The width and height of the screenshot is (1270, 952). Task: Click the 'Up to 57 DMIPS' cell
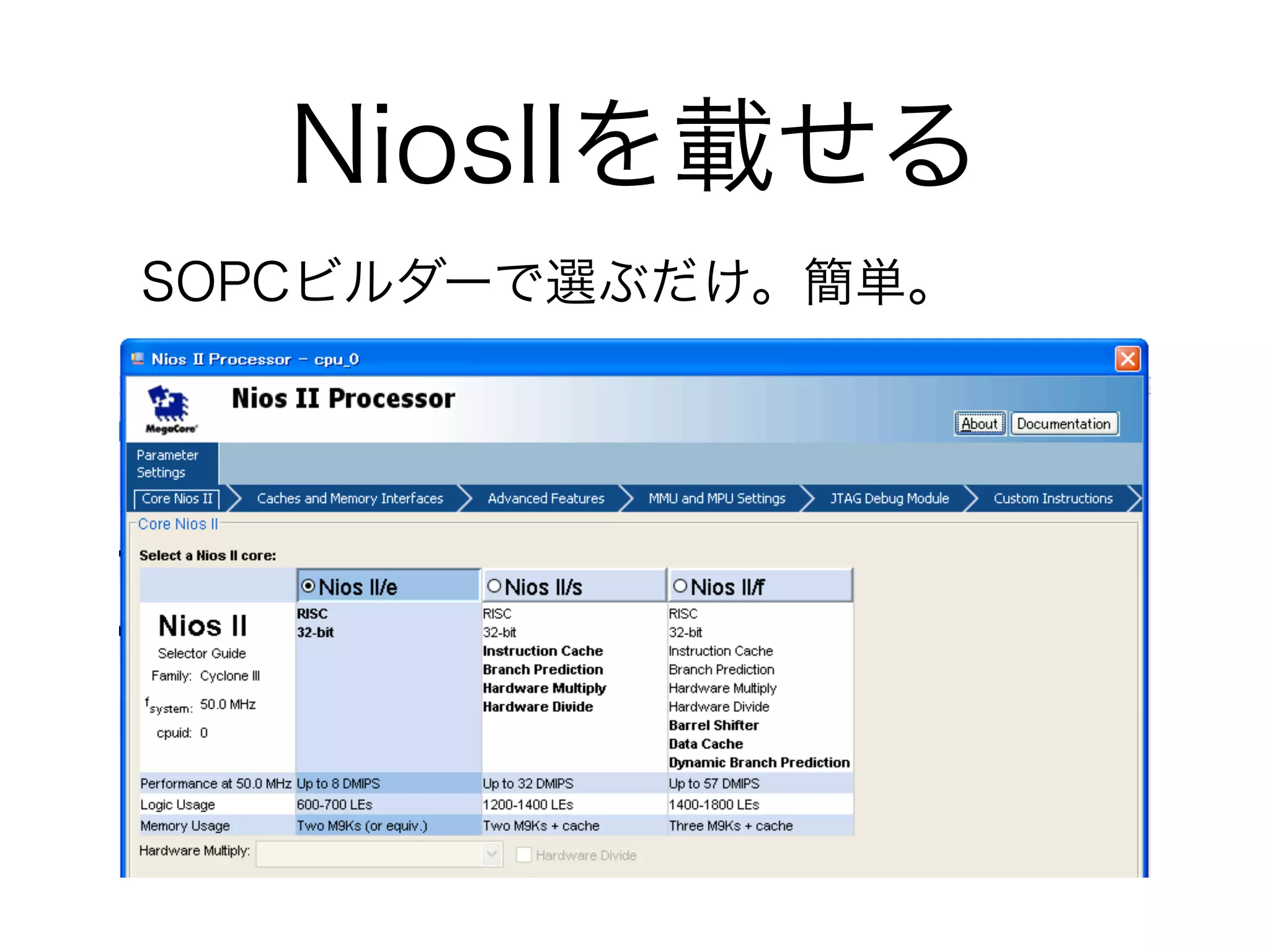click(x=760, y=783)
